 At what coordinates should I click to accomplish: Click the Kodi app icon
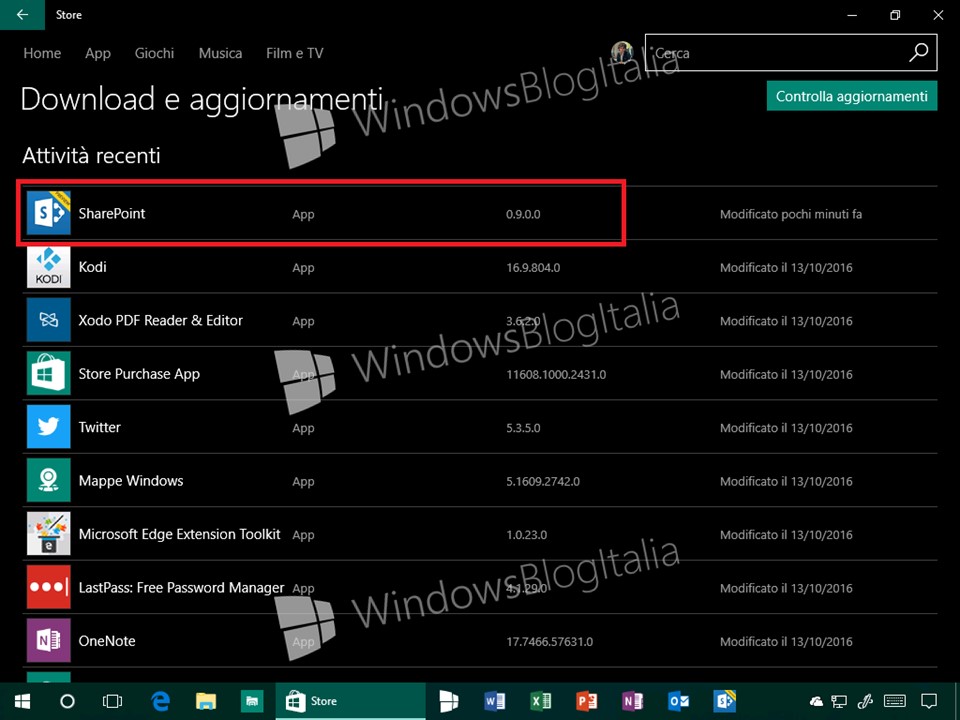tap(48, 267)
